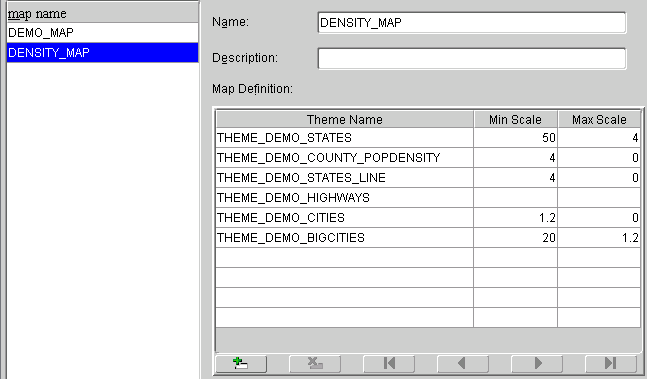Click the Max Scale column header
647x379 pixels.
[x=599, y=120]
